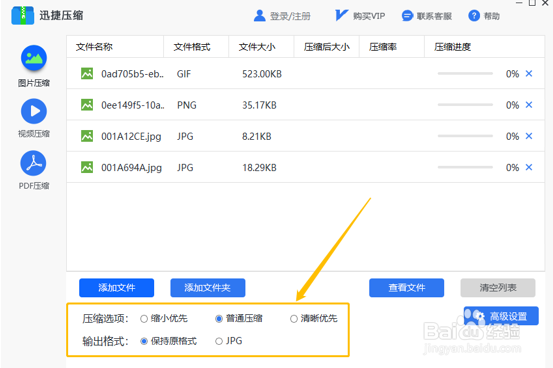Click the 8.21KB size value

[x=257, y=137]
